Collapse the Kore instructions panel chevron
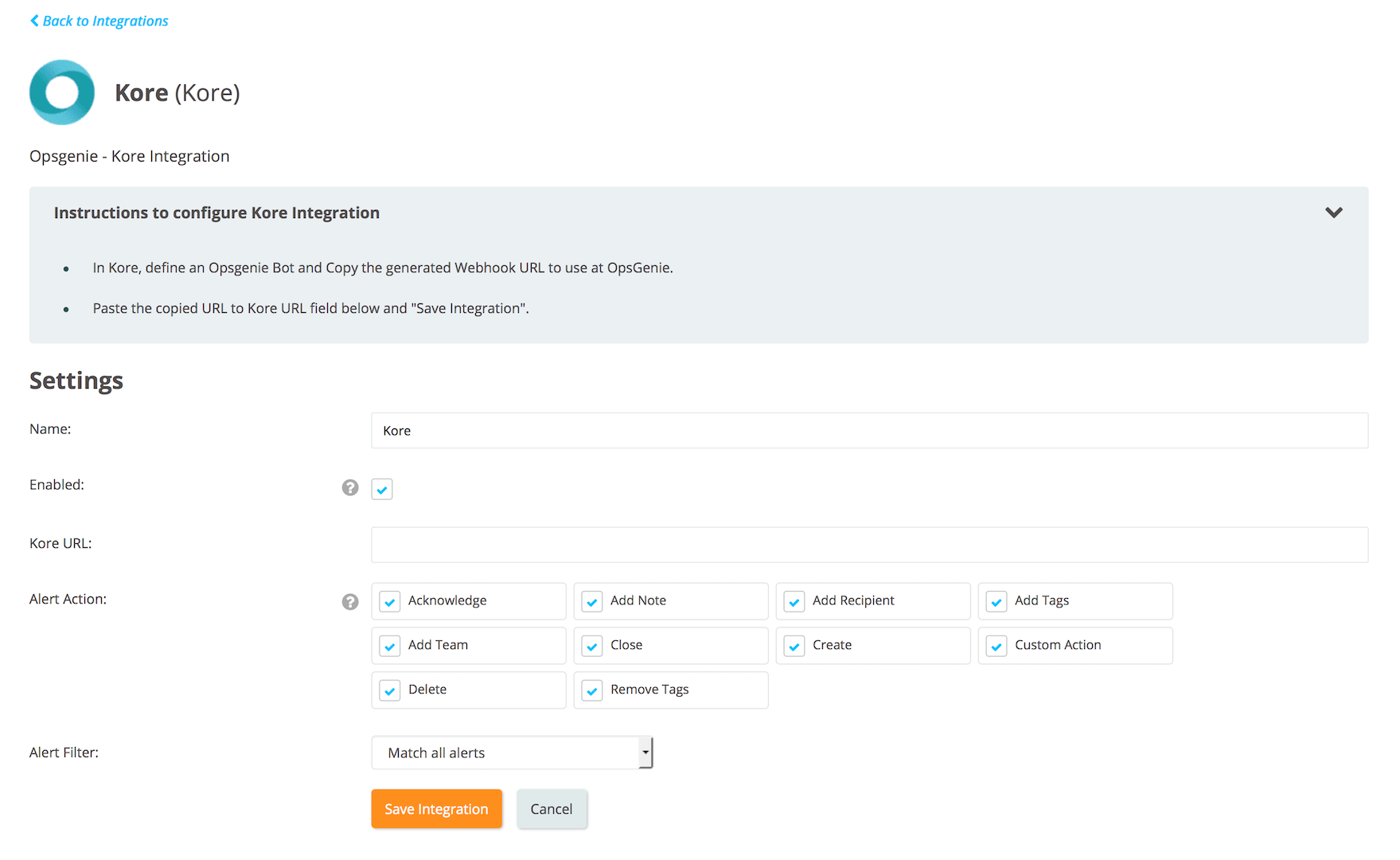The width and height of the screenshot is (1400, 860). coord(1334,213)
